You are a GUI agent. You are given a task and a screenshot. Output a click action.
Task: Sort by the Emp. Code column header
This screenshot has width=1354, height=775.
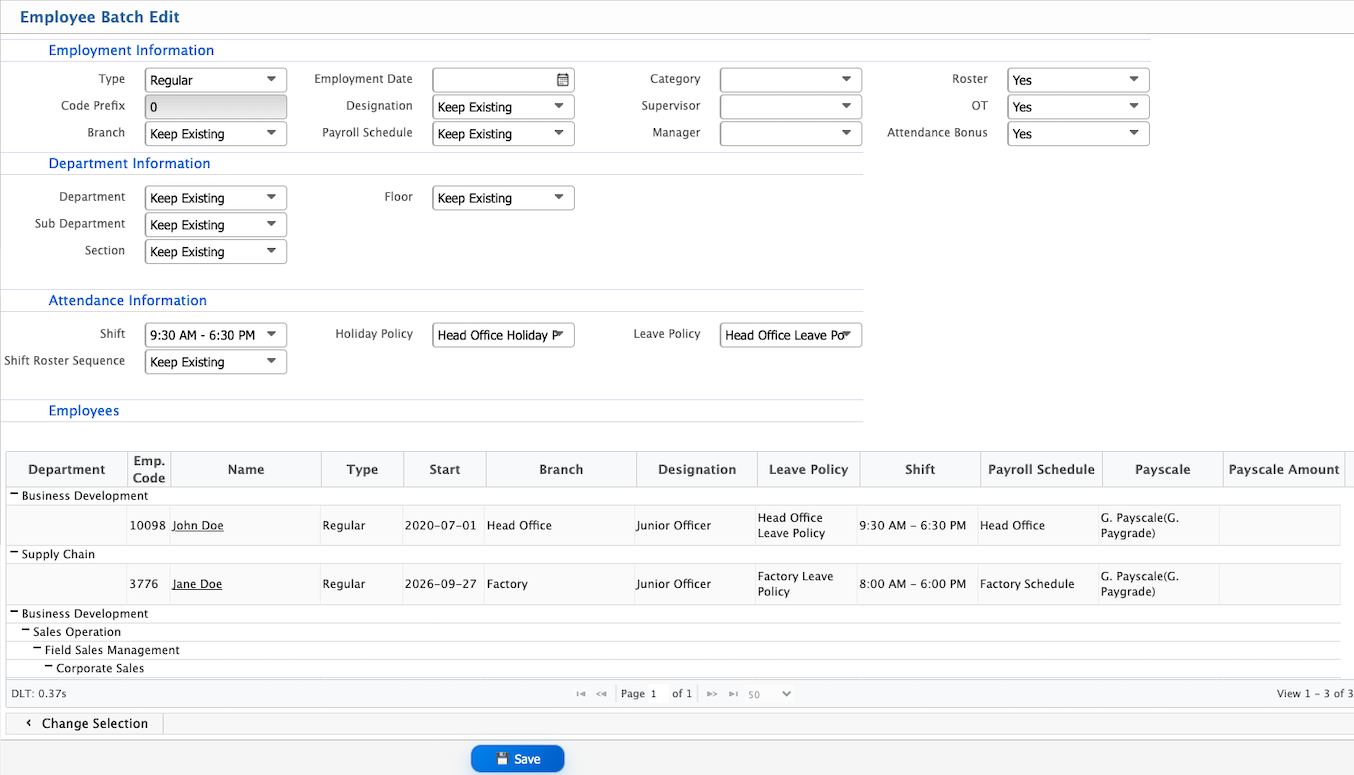(149, 469)
